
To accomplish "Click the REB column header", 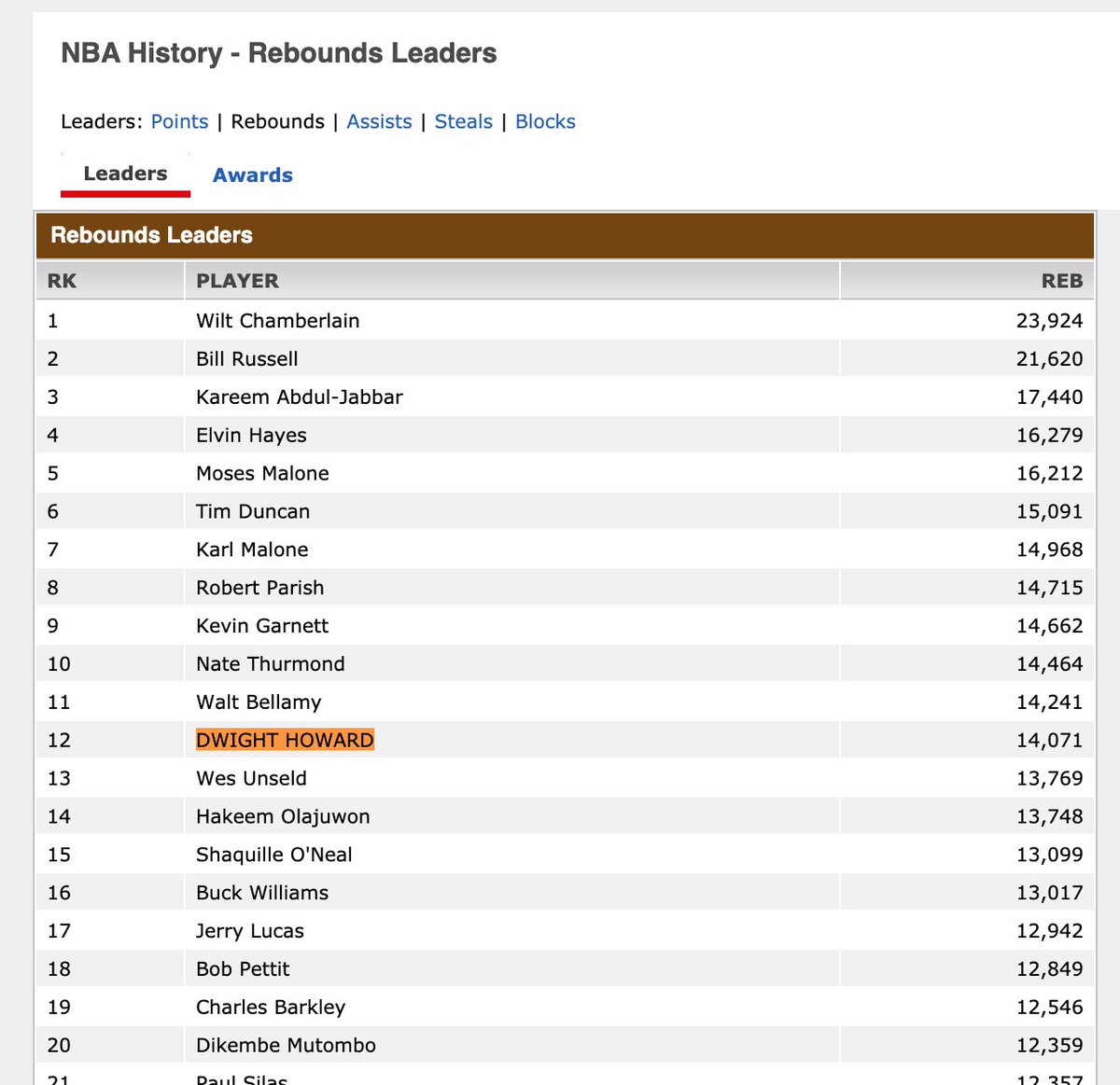I will click(x=1062, y=281).
